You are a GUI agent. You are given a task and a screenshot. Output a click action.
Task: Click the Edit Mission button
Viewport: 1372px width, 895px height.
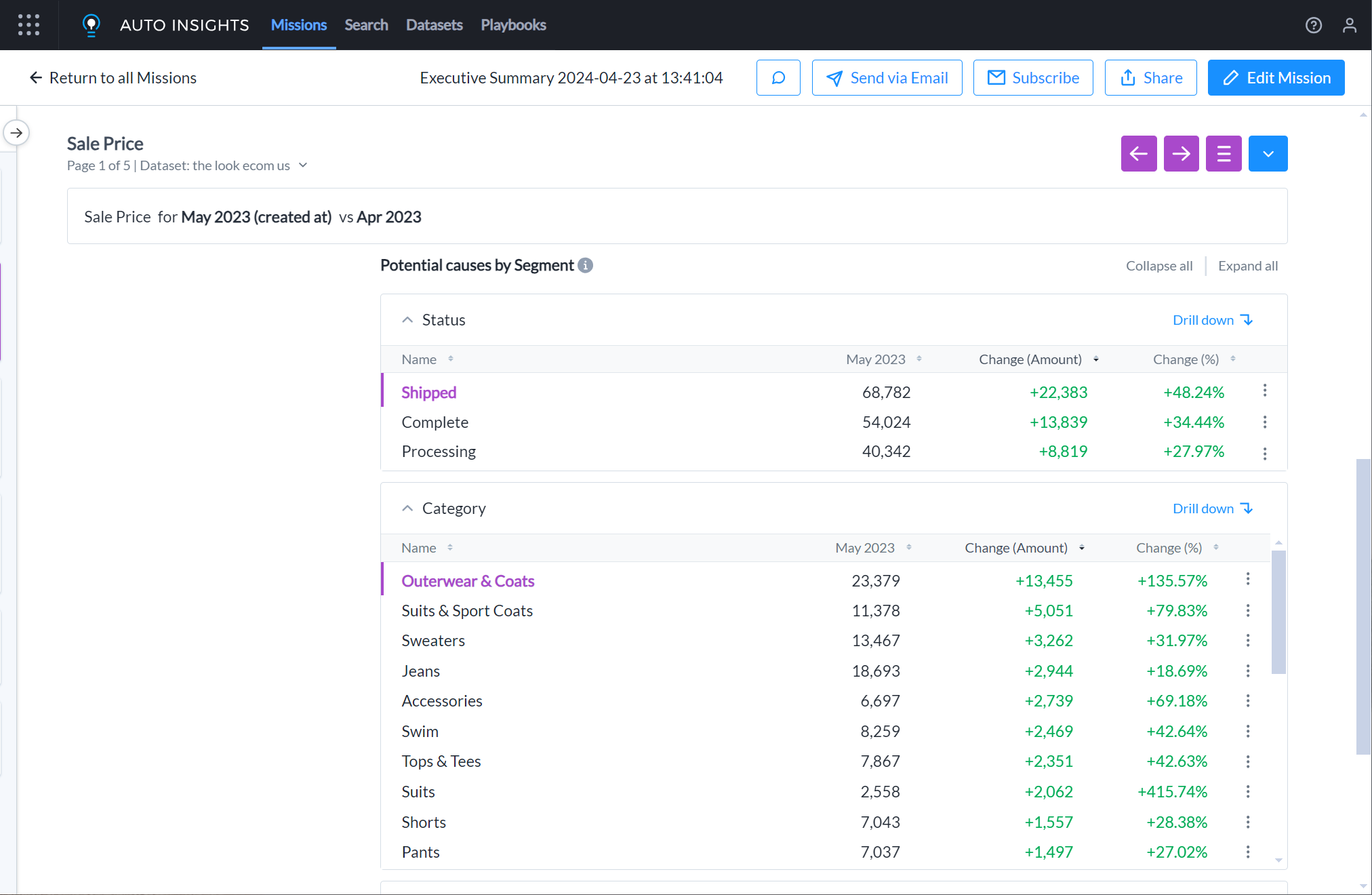click(x=1276, y=77)
